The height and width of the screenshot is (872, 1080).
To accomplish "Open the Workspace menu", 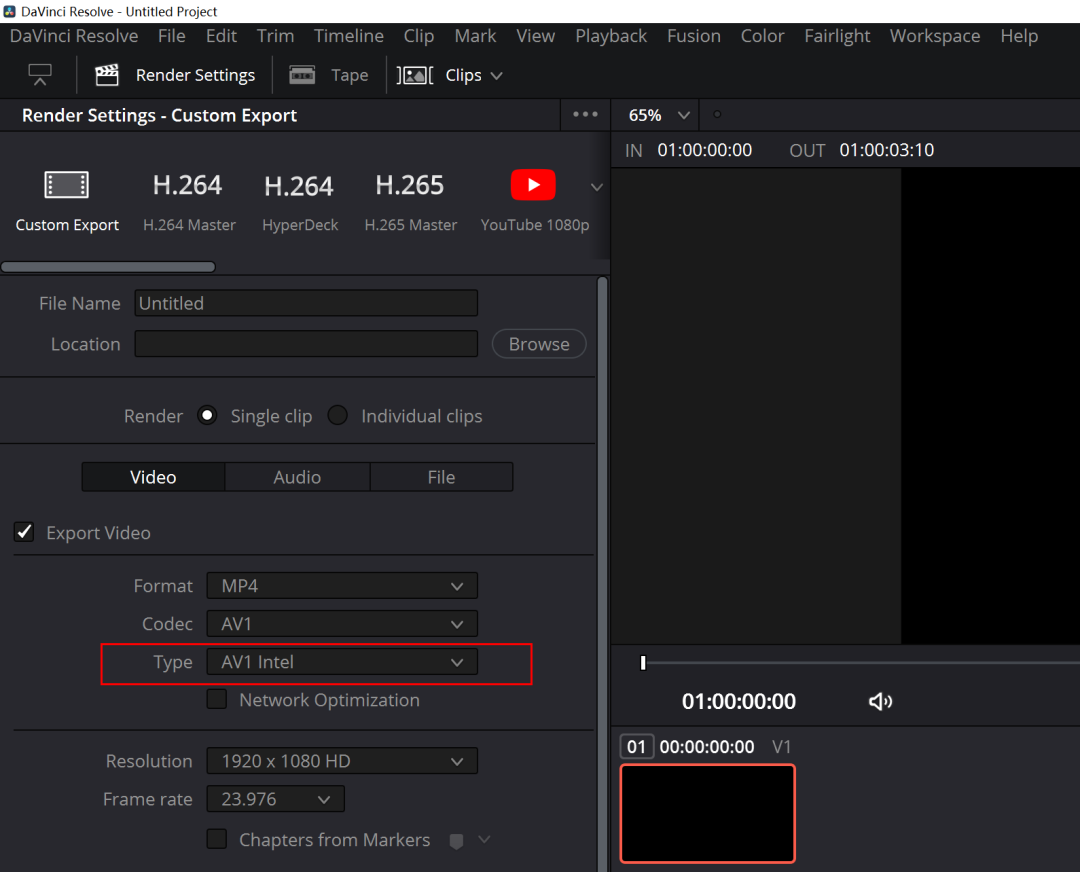I will click(935, 36).
